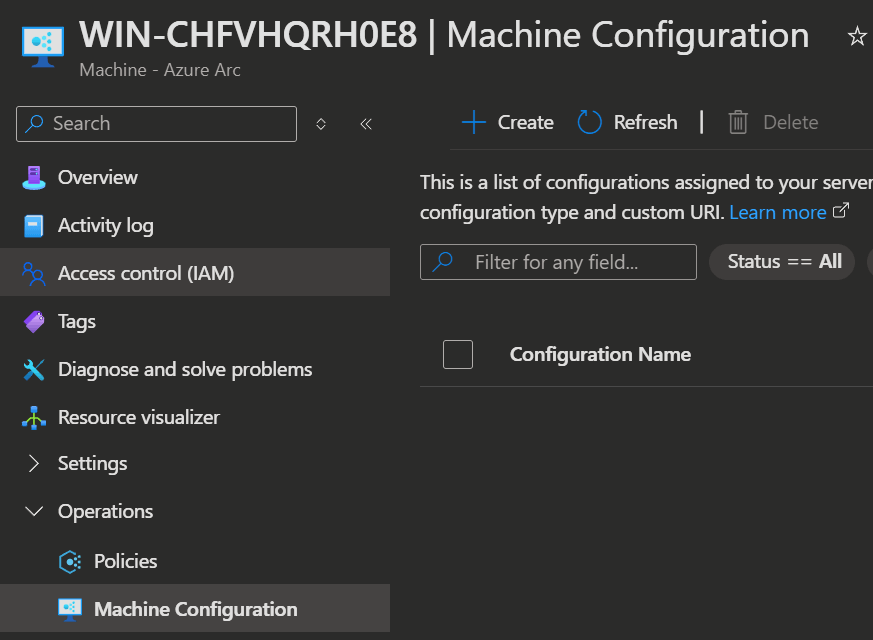Go to Access control (IAM)
Viewport: 873px width, 640px height.
click(x=195, y=273)
